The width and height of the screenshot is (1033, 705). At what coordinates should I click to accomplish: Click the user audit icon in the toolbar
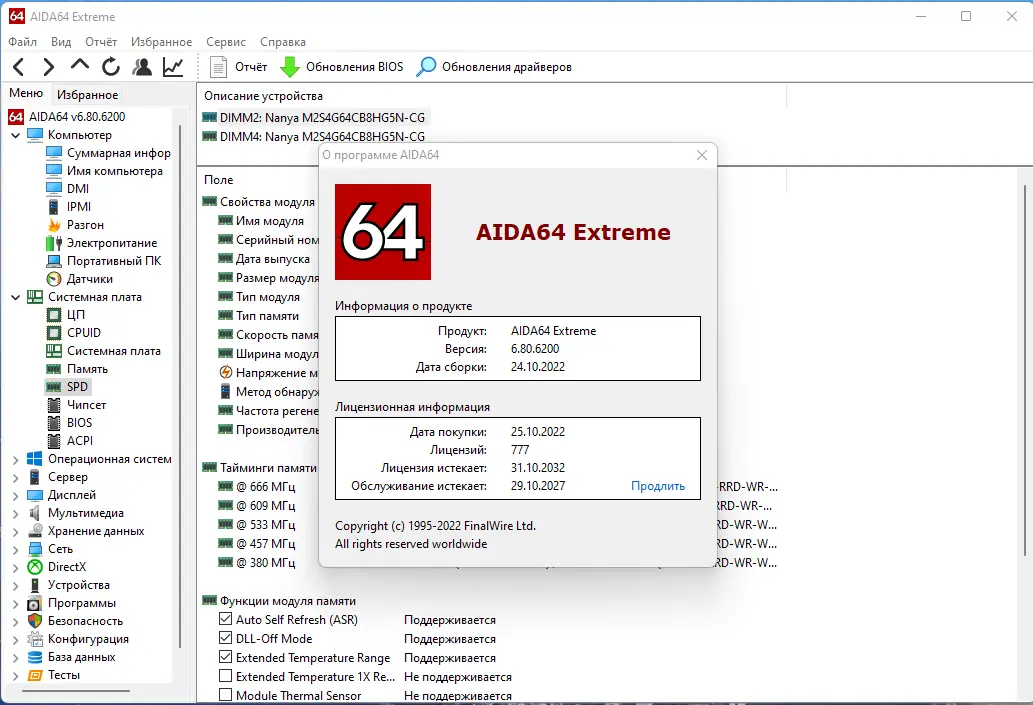(142, 66)
